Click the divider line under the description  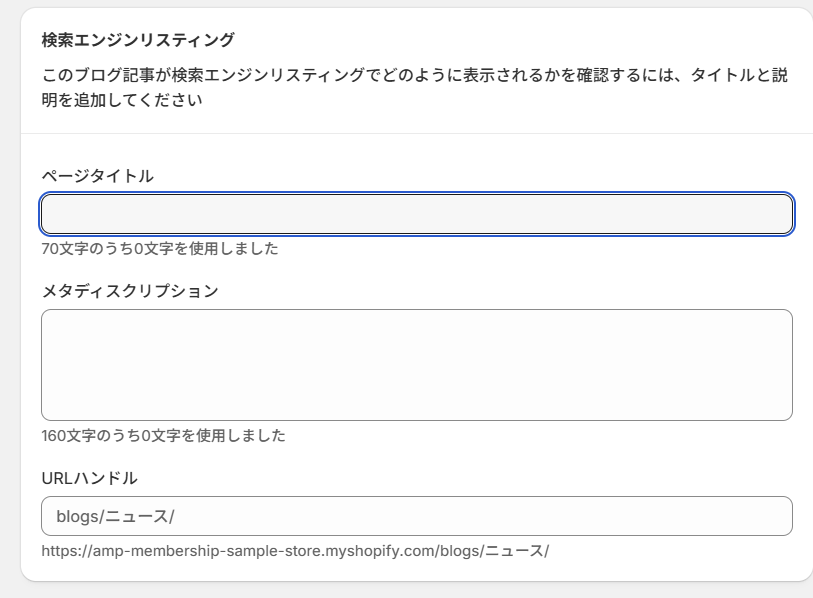tap(416, 133)
